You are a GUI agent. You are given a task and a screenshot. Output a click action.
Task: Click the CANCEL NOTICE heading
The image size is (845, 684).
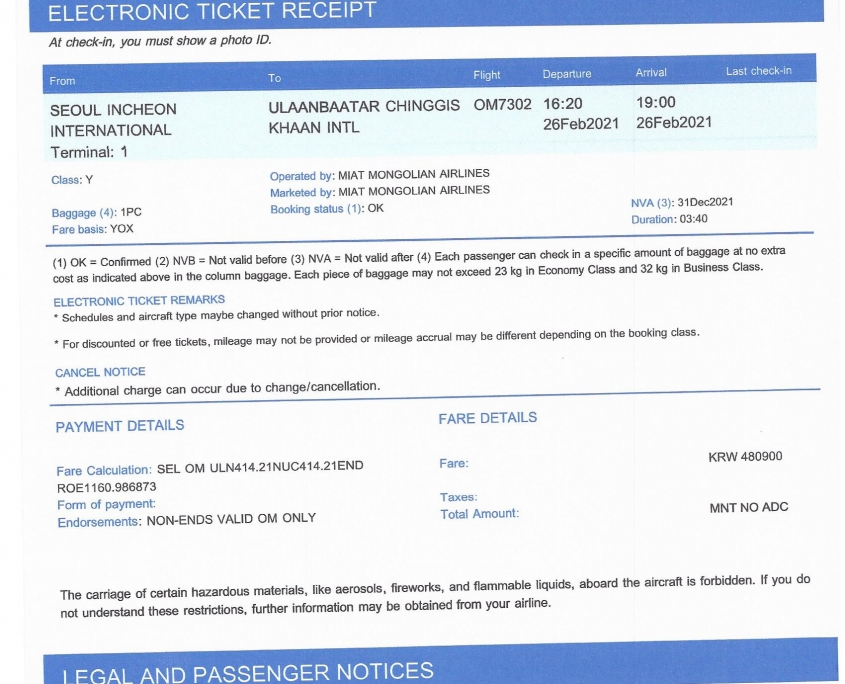(100, 372)
